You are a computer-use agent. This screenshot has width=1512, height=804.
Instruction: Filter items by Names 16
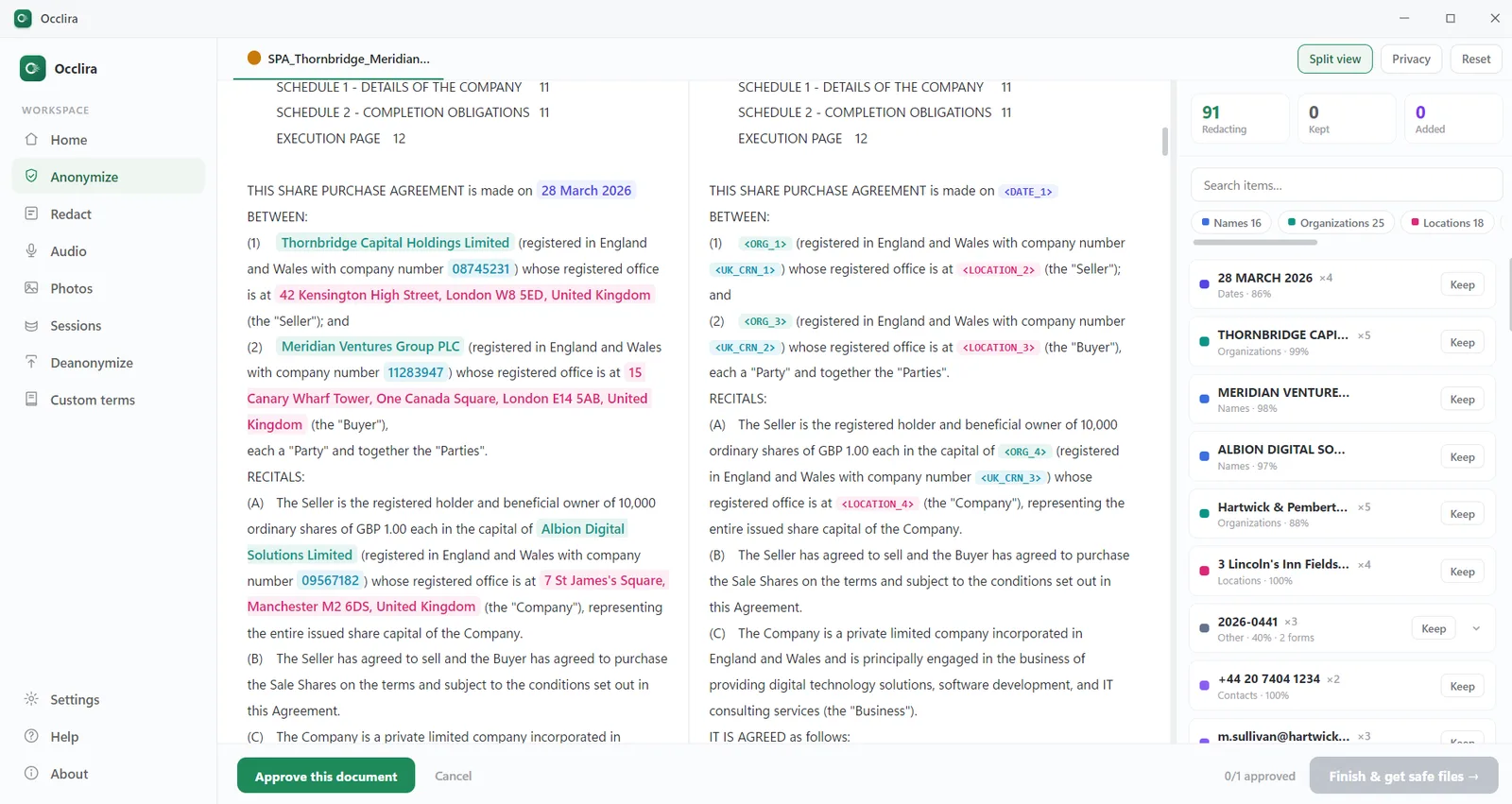pos(1231,223)
